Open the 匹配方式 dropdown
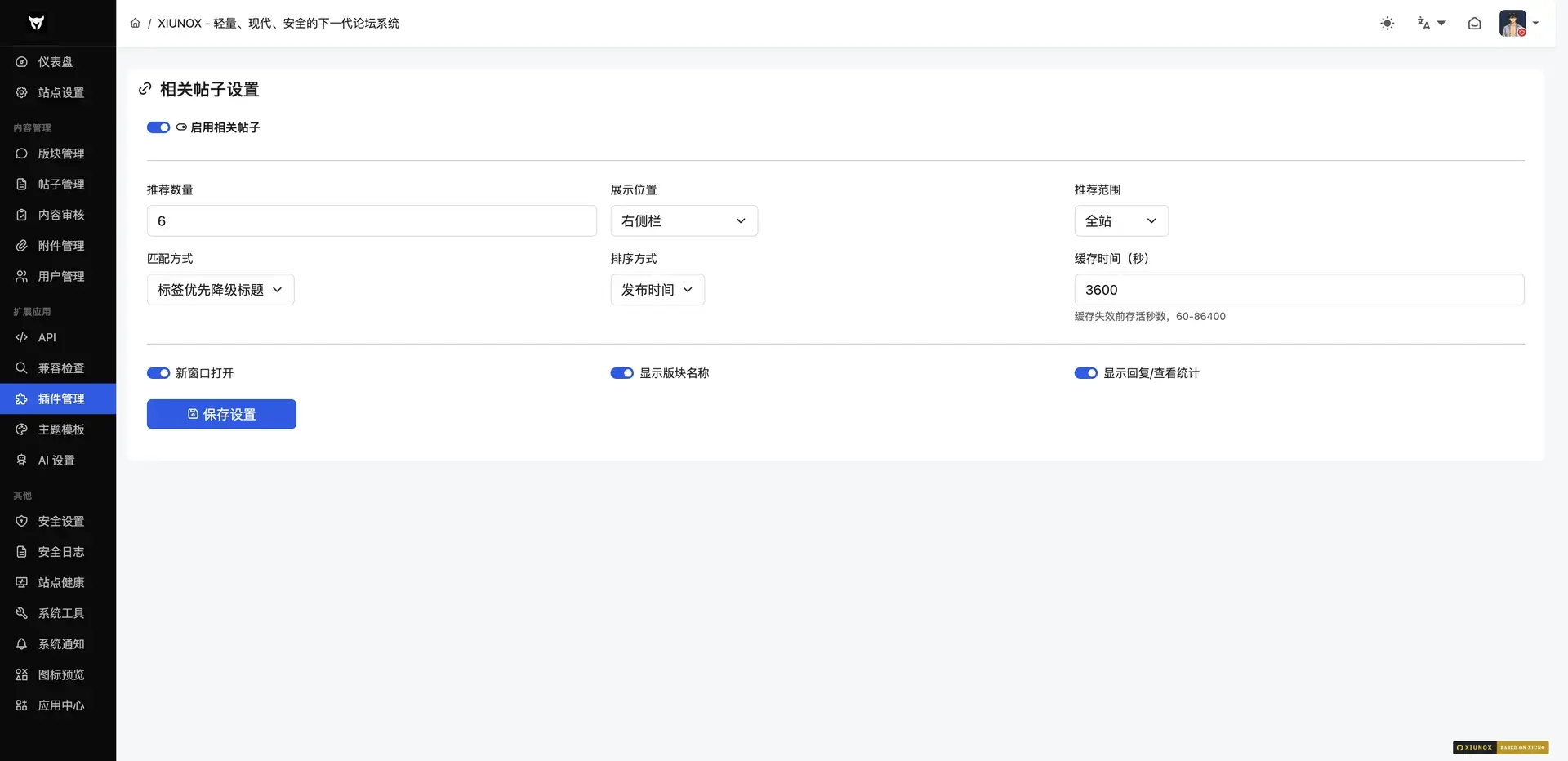Image resolution: width=1568 pixels, height=761 pixels. click(x=220, y=290)
